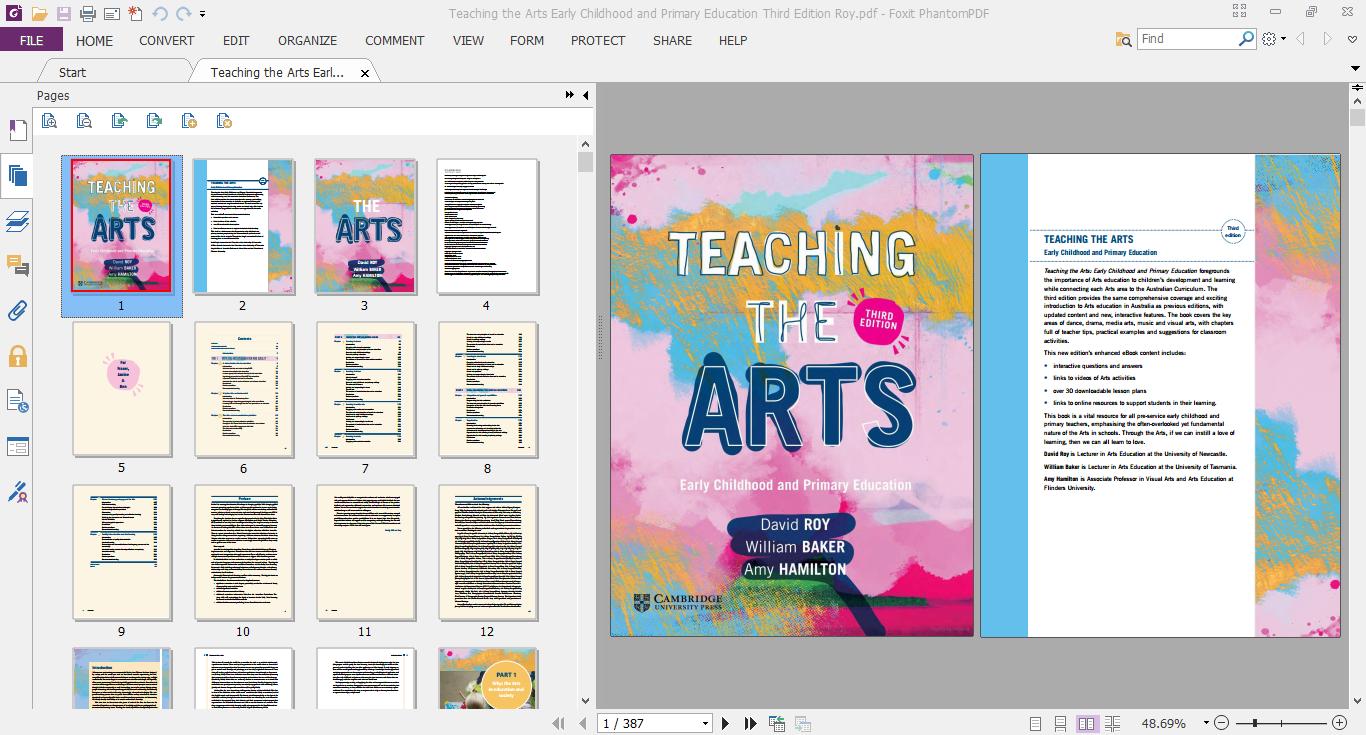
Task: Create a new blank PDF from toolbar
Action: tap(135, 14)
